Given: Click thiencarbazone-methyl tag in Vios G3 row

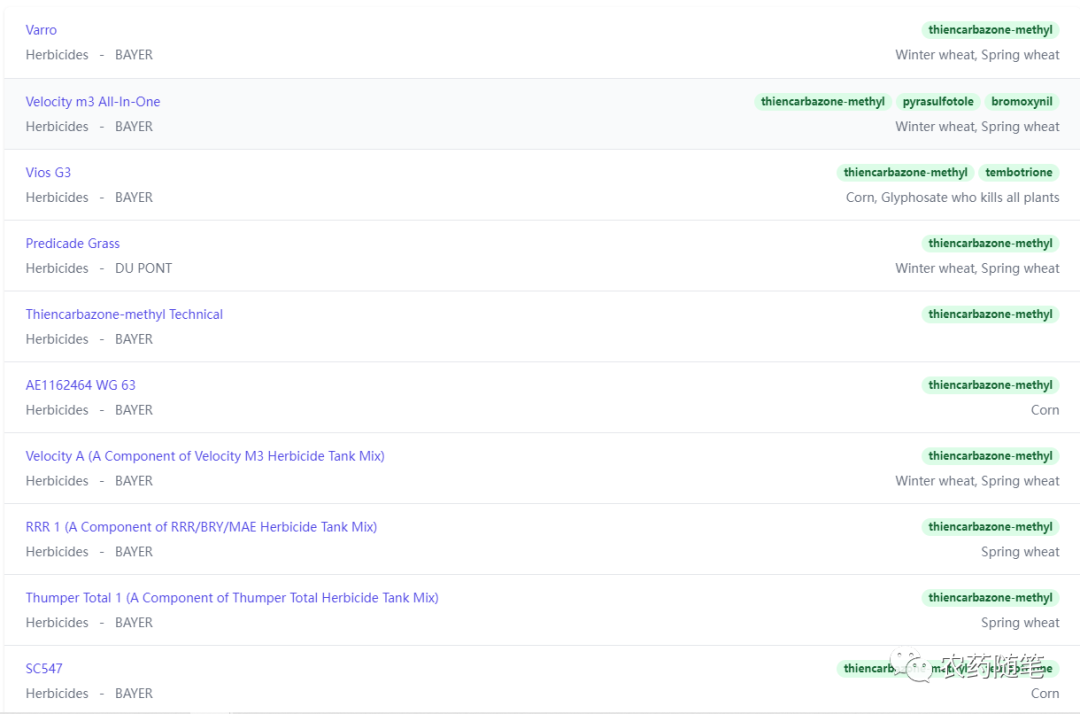Looking at the screenshot, I should [x=905, y=172].
